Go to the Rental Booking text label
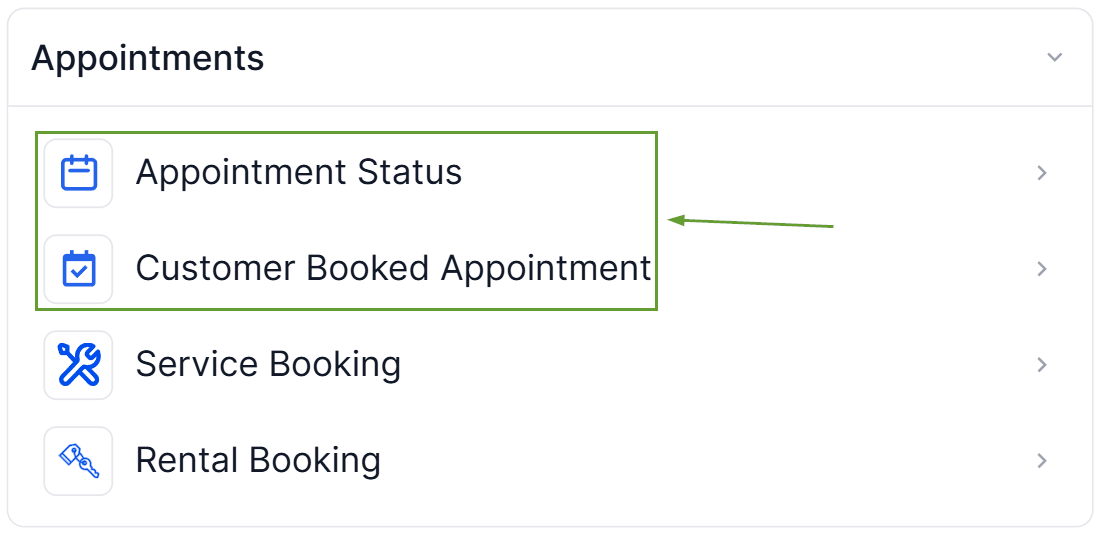 click(x=258, y=460)
